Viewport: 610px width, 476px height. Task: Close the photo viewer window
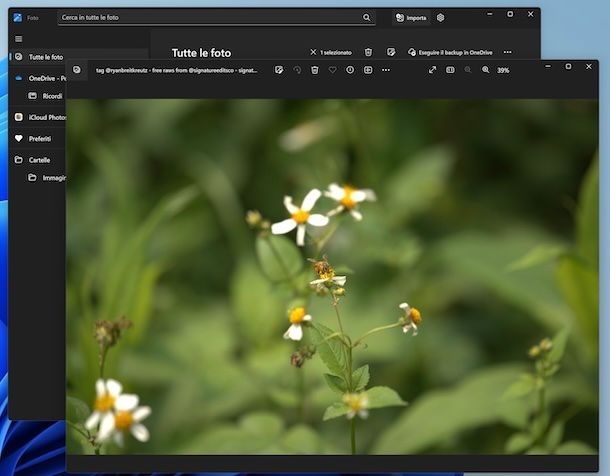[589, 66]
